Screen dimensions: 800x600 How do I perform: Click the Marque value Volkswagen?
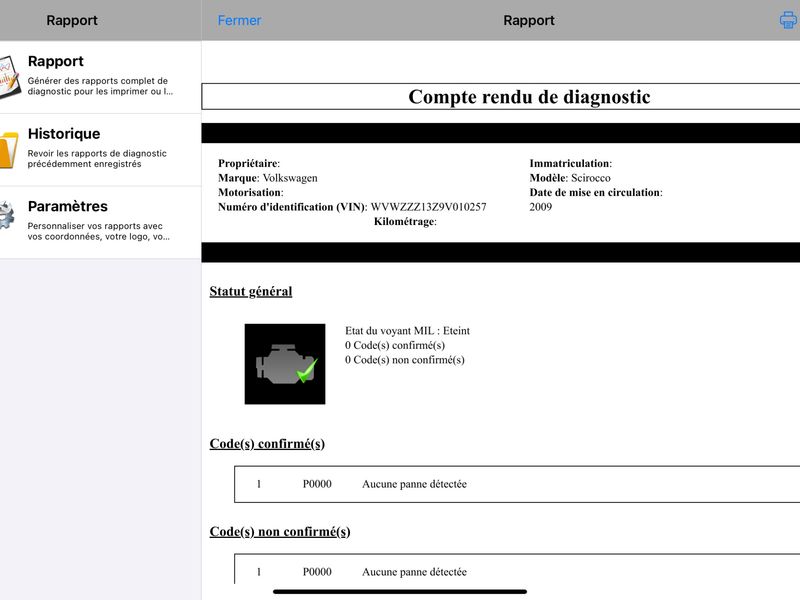[x=290, y=178]
